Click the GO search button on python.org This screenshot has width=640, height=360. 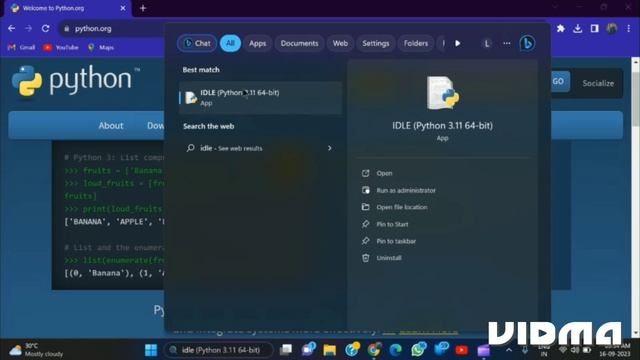point(558,81)
